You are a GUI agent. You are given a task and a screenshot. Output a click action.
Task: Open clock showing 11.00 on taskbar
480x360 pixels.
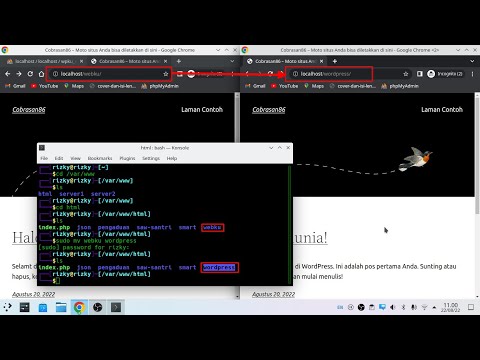(x=450, y=307)
